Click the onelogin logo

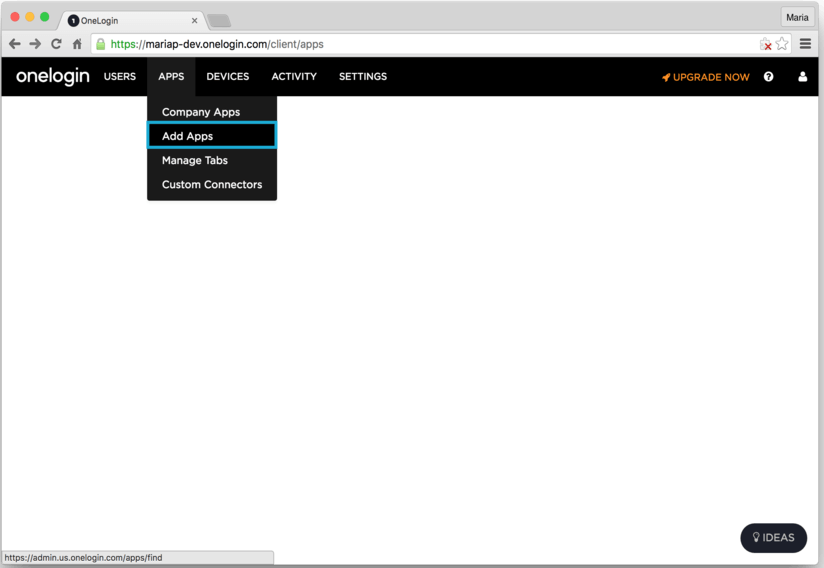53,77
